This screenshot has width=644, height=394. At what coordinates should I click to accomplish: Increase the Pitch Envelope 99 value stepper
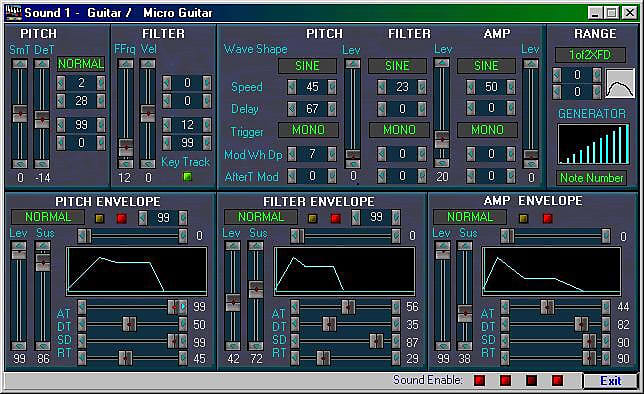(183, 217)
